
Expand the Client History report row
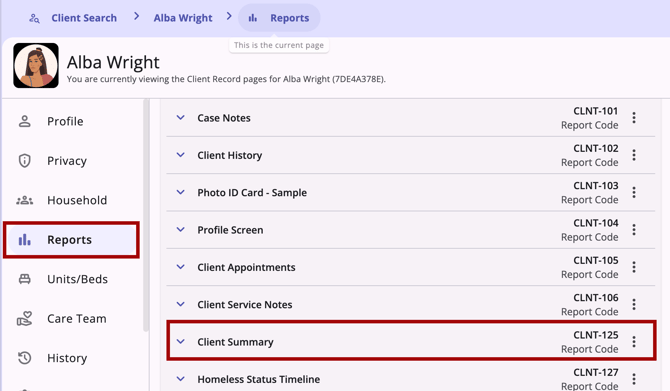pyautogui.click(x=181, y=155)
